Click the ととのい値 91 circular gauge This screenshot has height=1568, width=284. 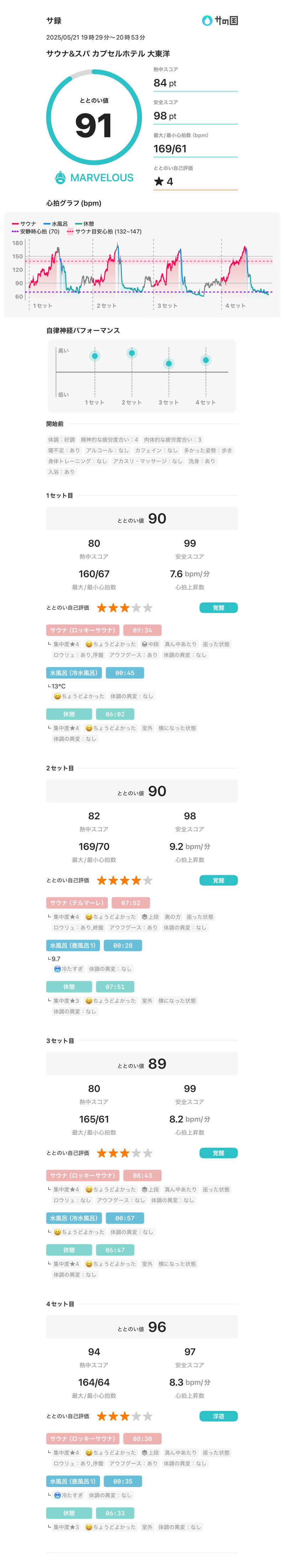[94, 117]
